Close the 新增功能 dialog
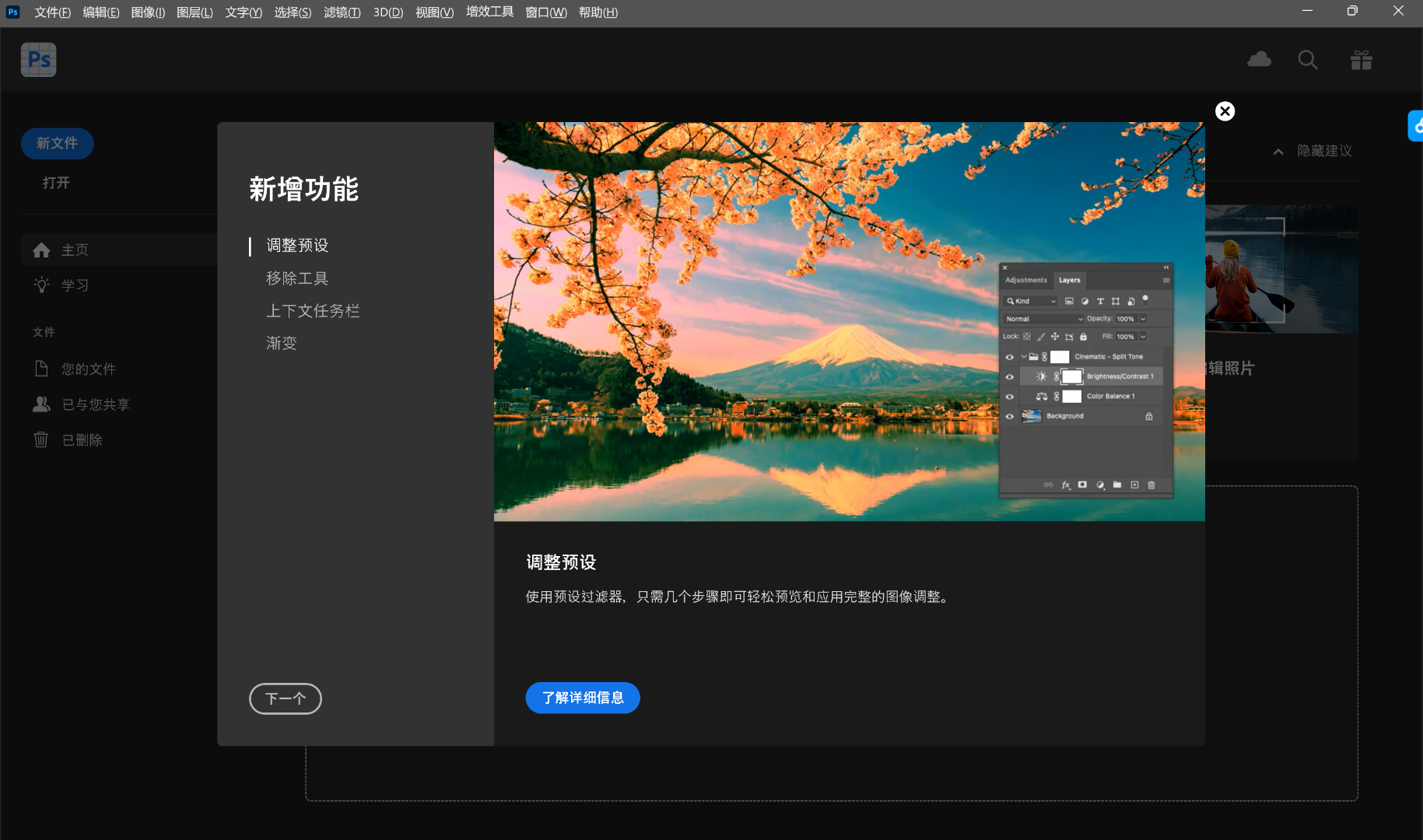 pos(1225,111)
